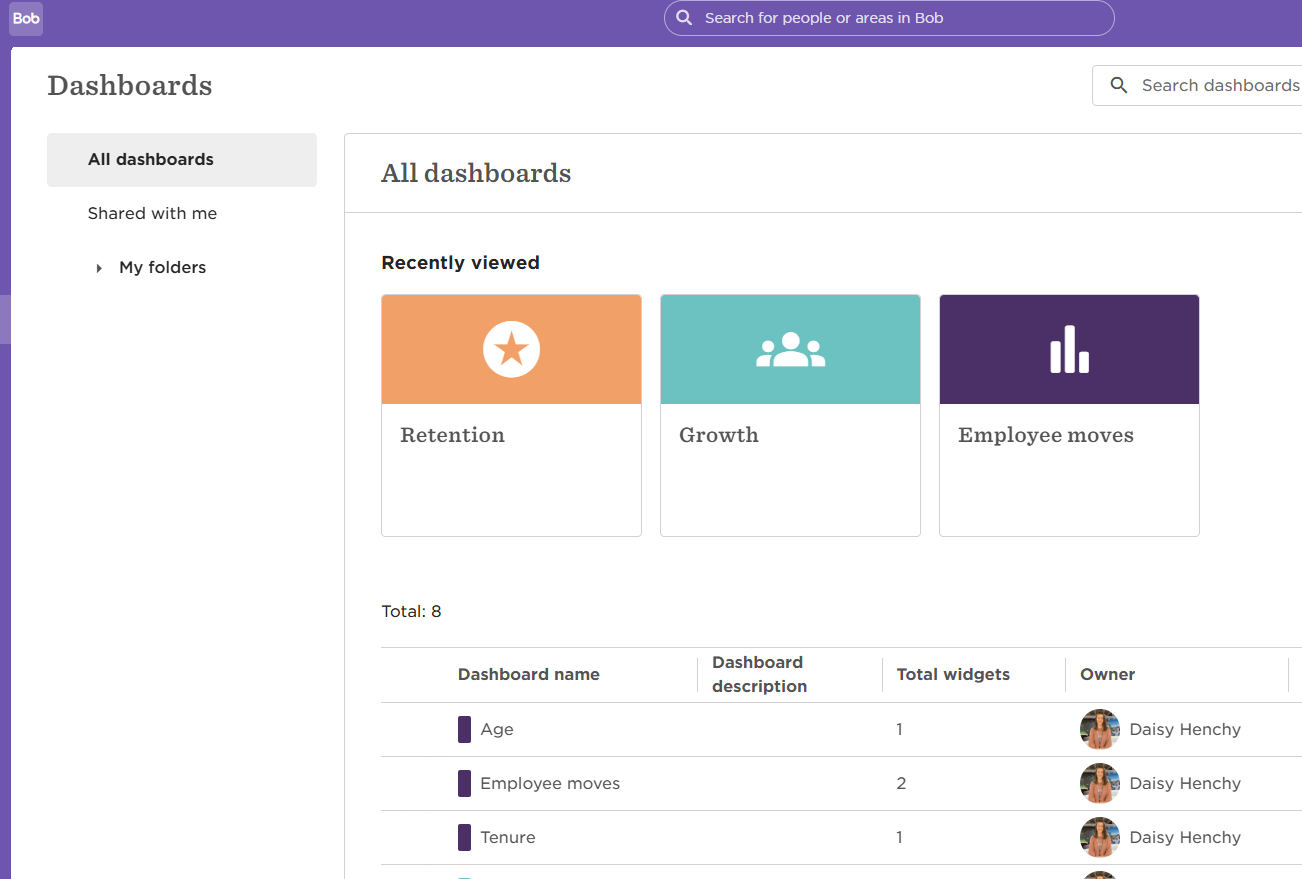Click the Search dashboards magnifier icon
1302x879 pixels.
[1119, 86]
